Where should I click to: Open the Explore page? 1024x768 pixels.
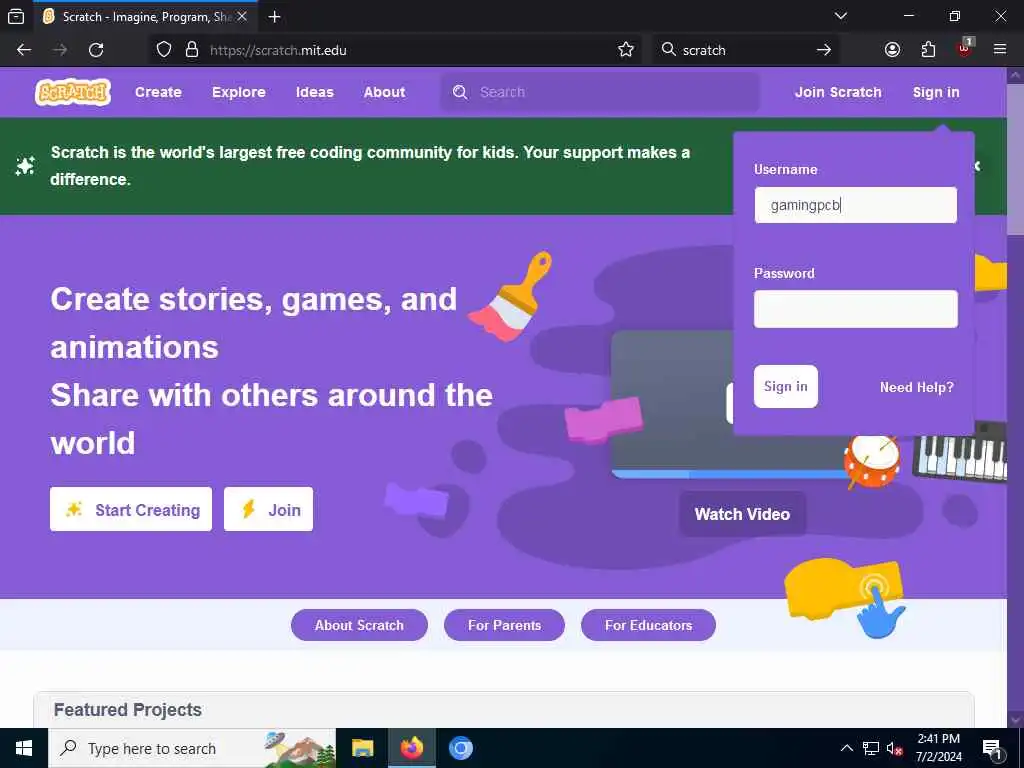coord(238,92)
